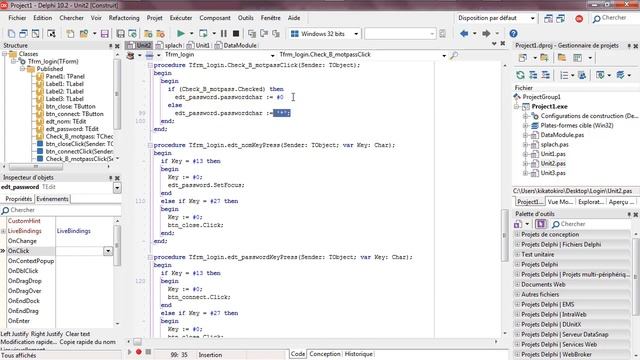This screenshot has height=360, width=640.
Task: Expand the LiveBindings property
Action: pos(3,231)
